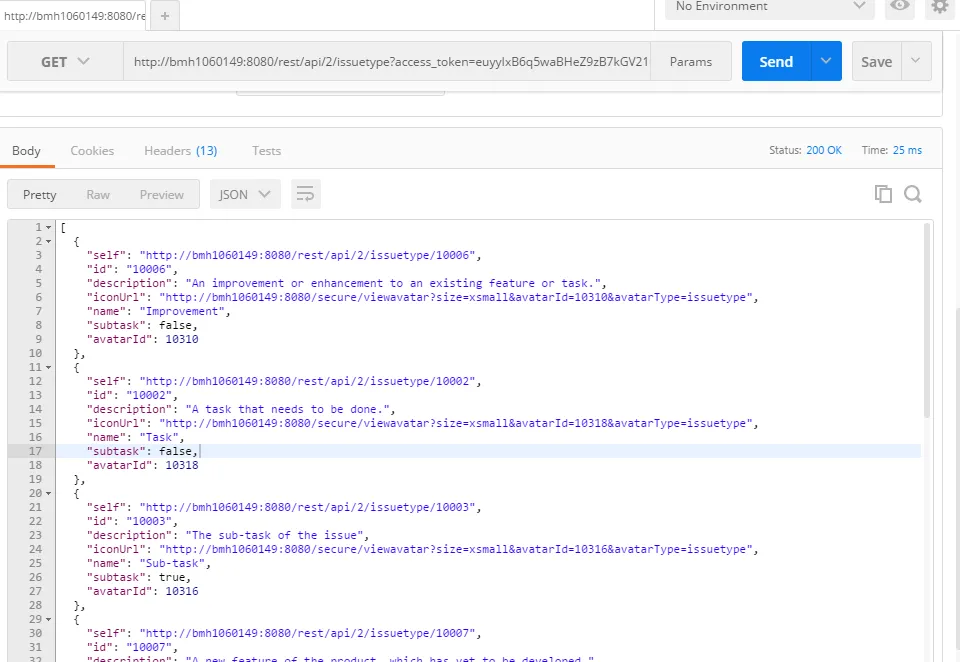
Task: Click the "10006" id value on line 4
Action: [x=149, y=269]
